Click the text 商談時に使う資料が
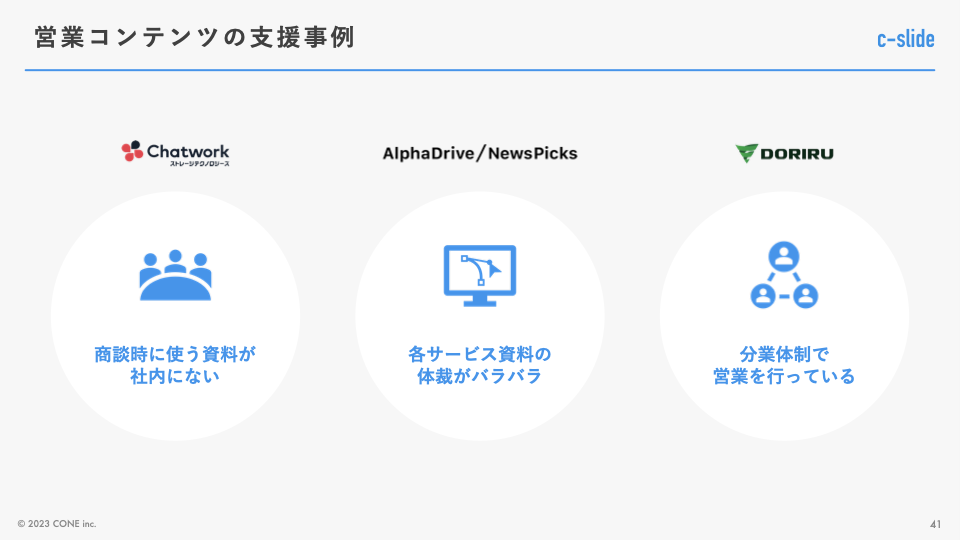 175,354
